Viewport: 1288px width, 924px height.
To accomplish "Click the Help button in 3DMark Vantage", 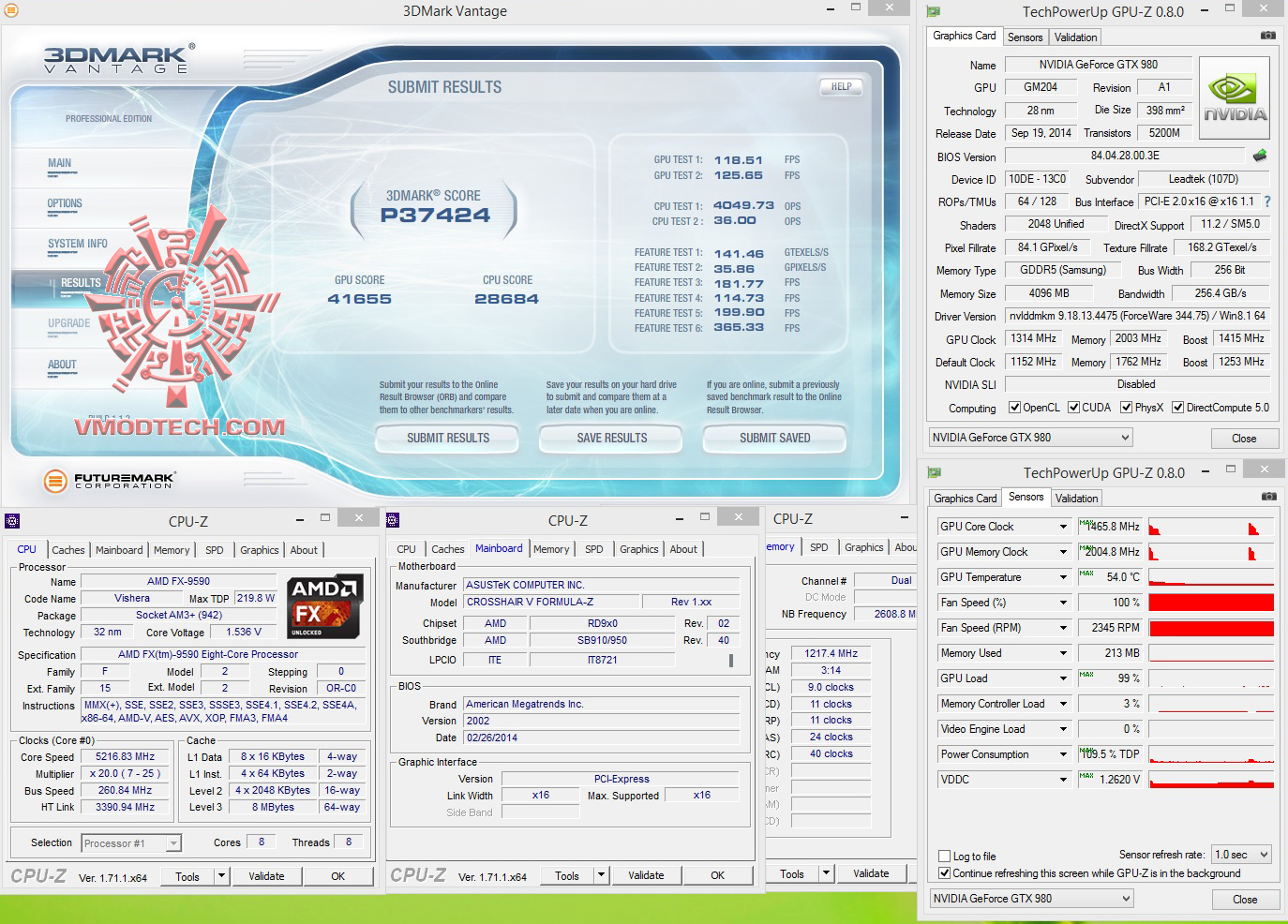I will coord(842,87).
